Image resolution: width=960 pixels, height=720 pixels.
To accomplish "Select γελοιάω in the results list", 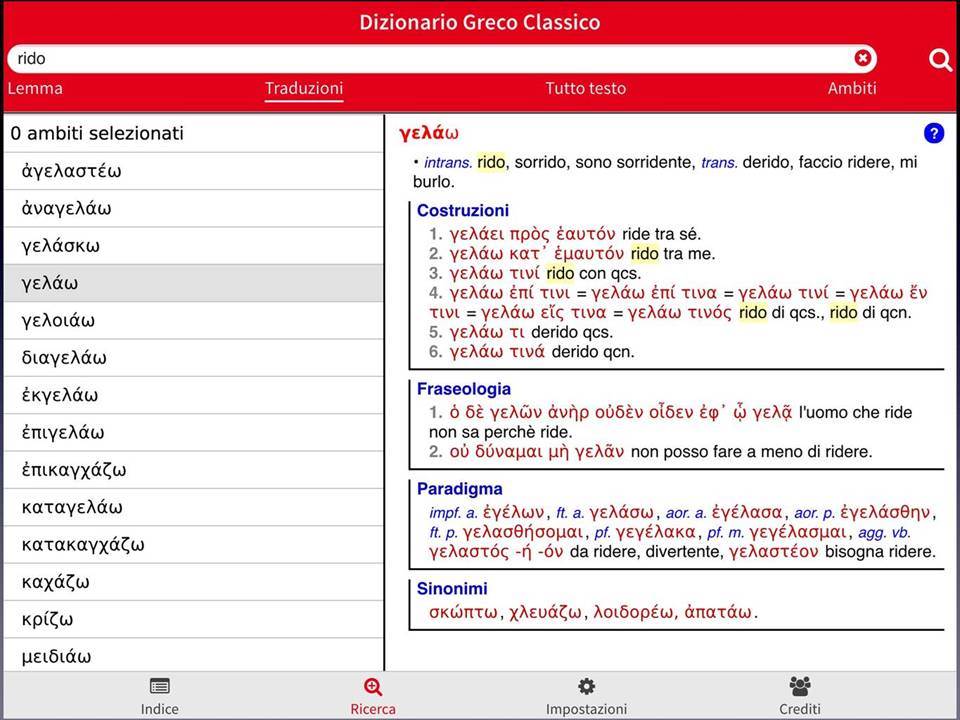I will pyautogui.click(x=193, y=320).
